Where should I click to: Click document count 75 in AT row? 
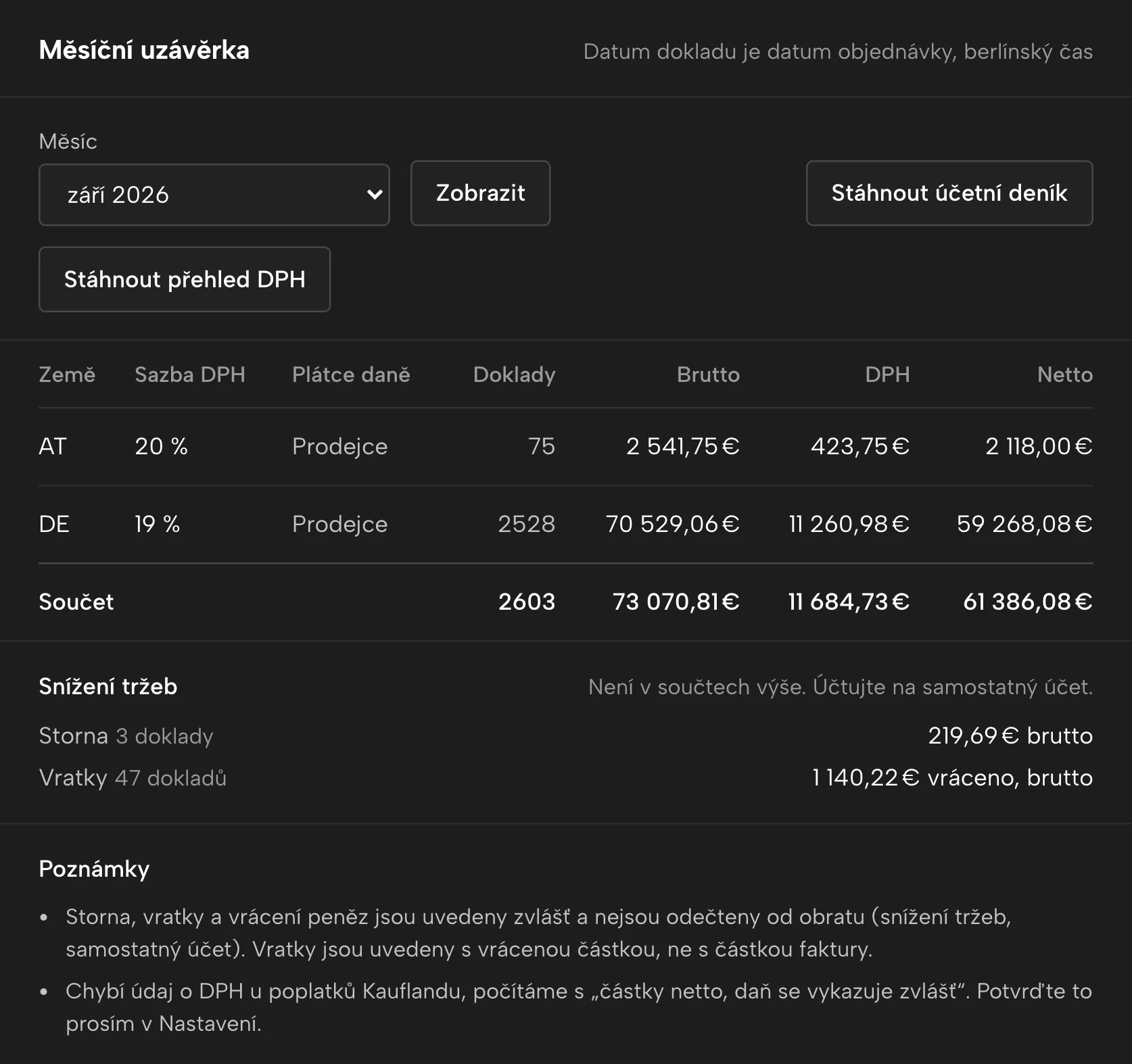541,446
